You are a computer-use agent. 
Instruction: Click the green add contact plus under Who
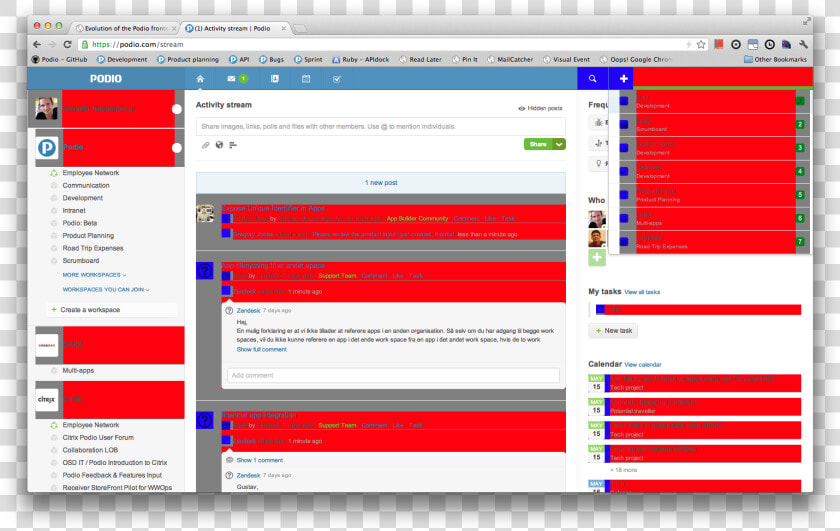click(x=597, y=258)
